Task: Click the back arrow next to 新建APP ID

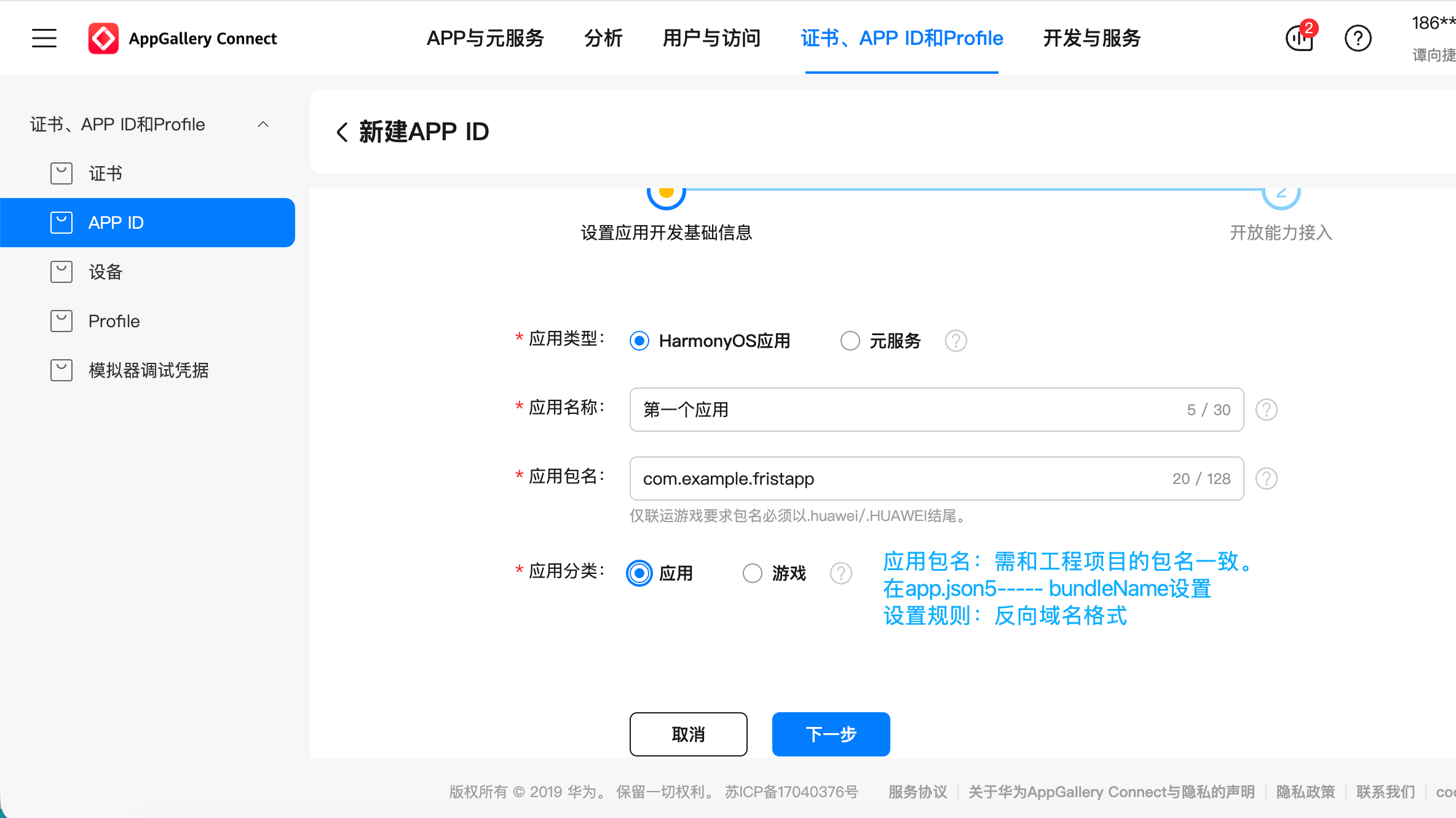Action: [342, 132]
